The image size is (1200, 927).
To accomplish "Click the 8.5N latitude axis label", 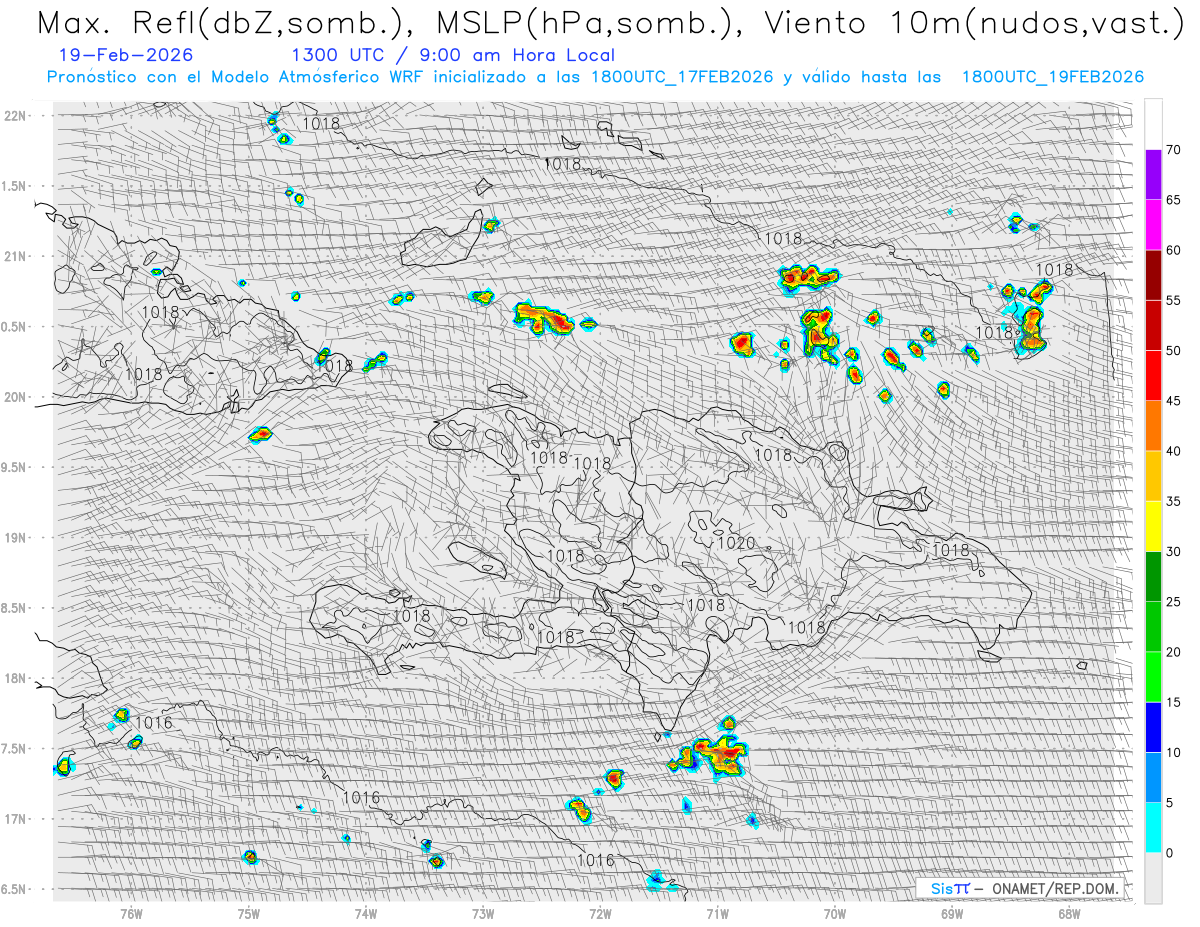I will coord(14,608).
